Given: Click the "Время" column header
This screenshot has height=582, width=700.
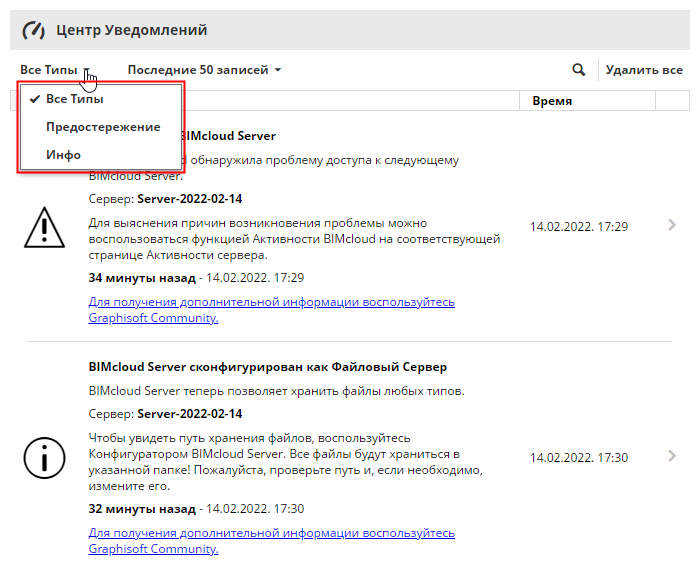Looking at the screenshot, I should tap(552, 101).
